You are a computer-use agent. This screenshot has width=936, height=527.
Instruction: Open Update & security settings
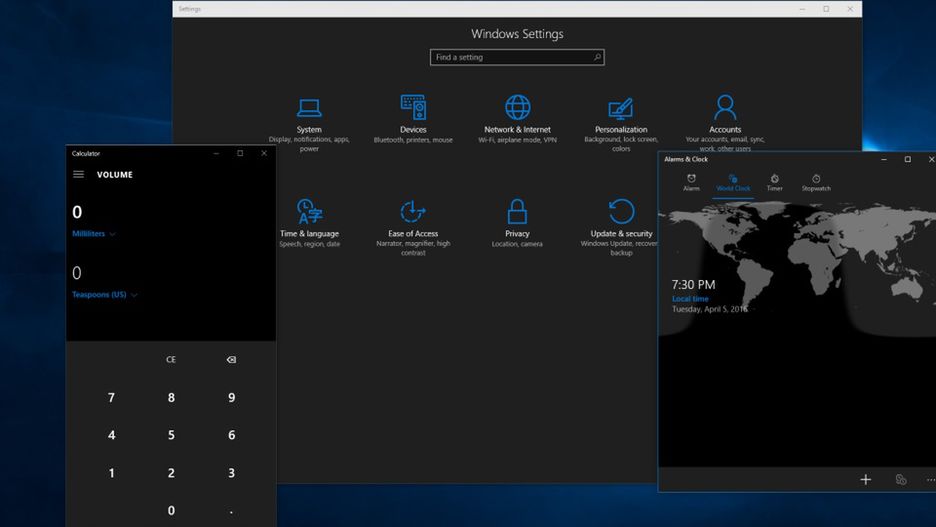coord(621,227)
